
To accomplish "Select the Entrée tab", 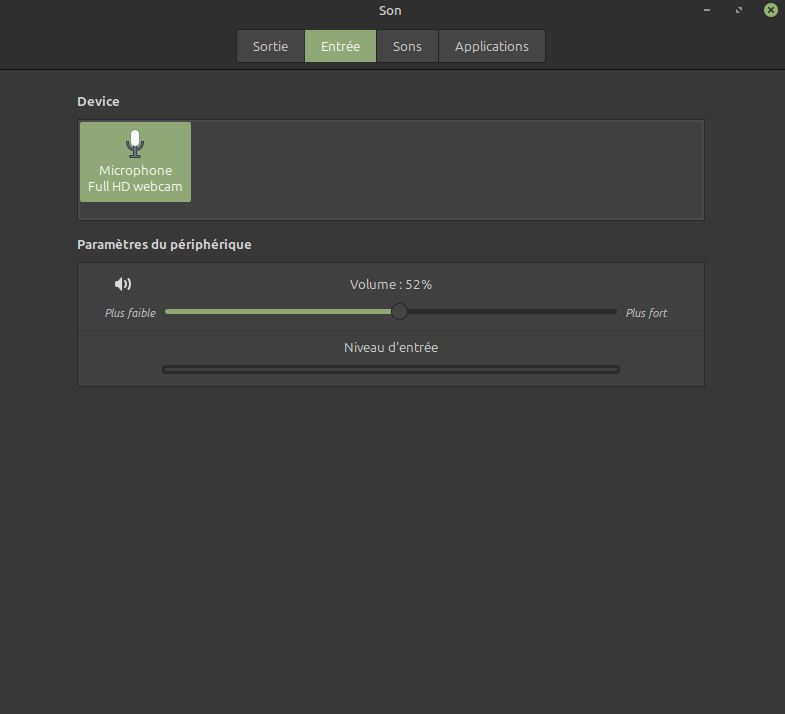I will tap(340, 47).
